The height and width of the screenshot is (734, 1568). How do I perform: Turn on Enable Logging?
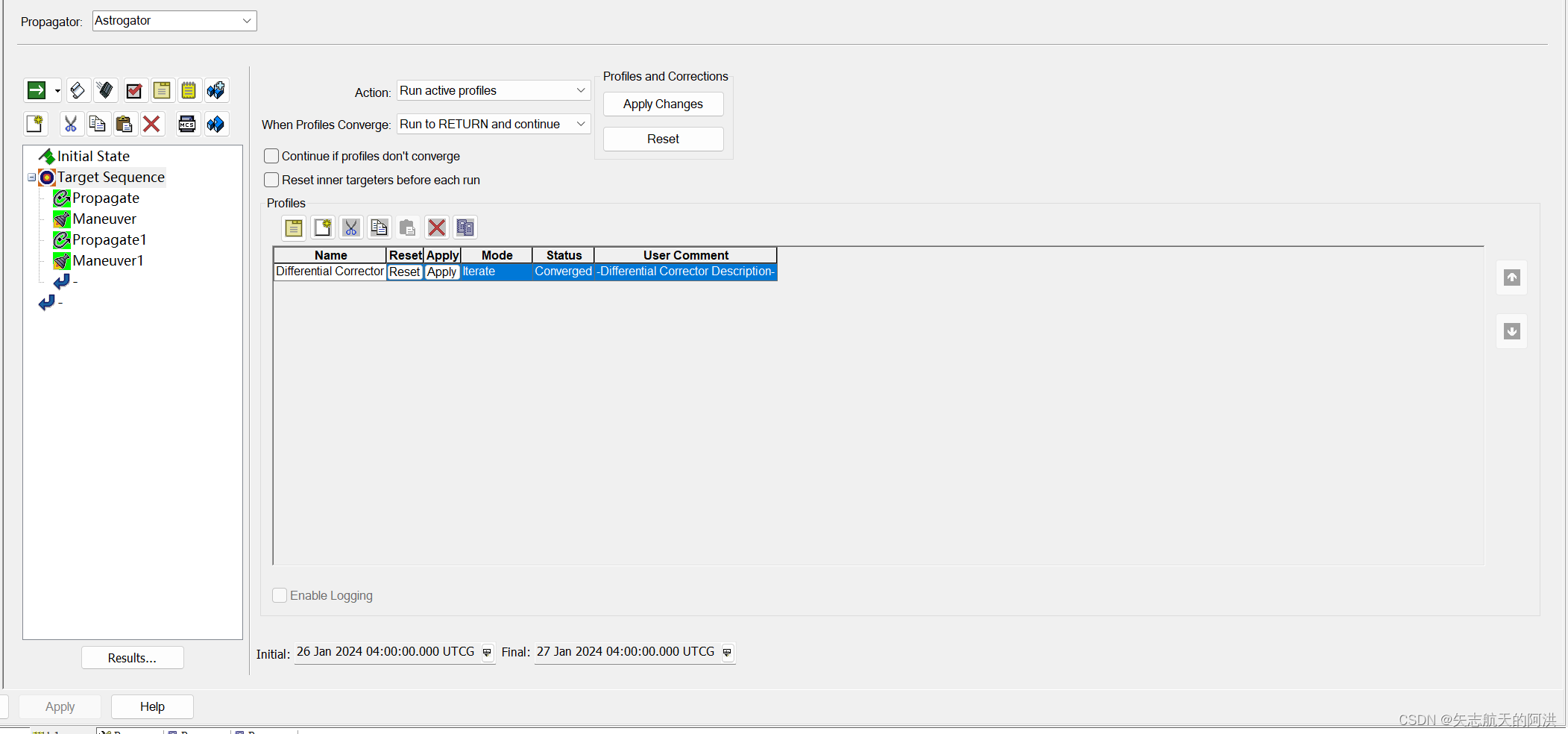click(280, 595)
